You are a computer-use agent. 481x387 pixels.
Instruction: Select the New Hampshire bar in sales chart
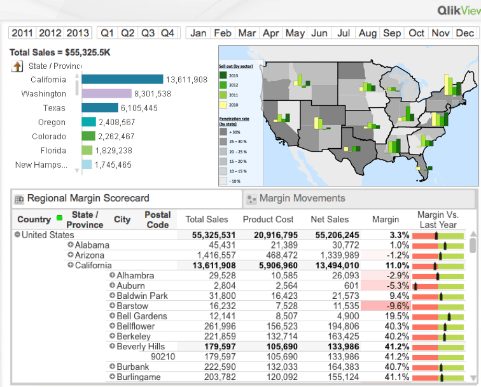click(87, 164)
